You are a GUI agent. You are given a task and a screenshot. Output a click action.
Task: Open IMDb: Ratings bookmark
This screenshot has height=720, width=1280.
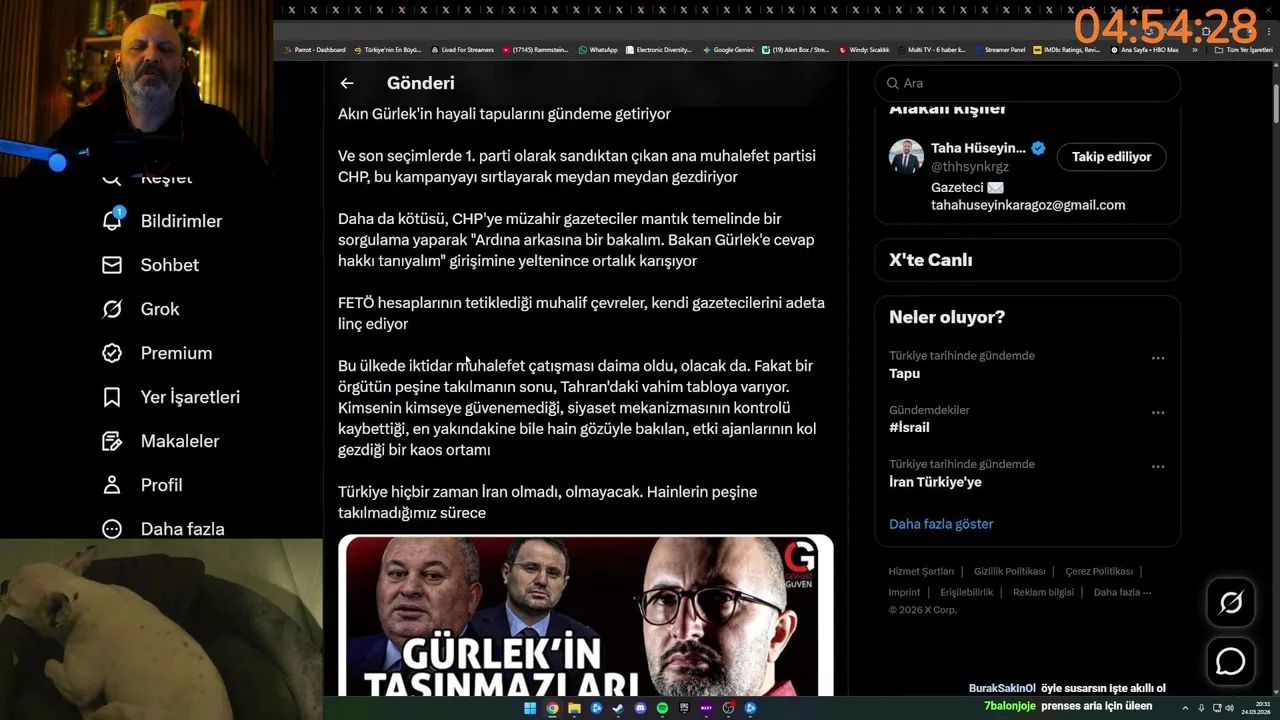click(x=1067, y=49)
